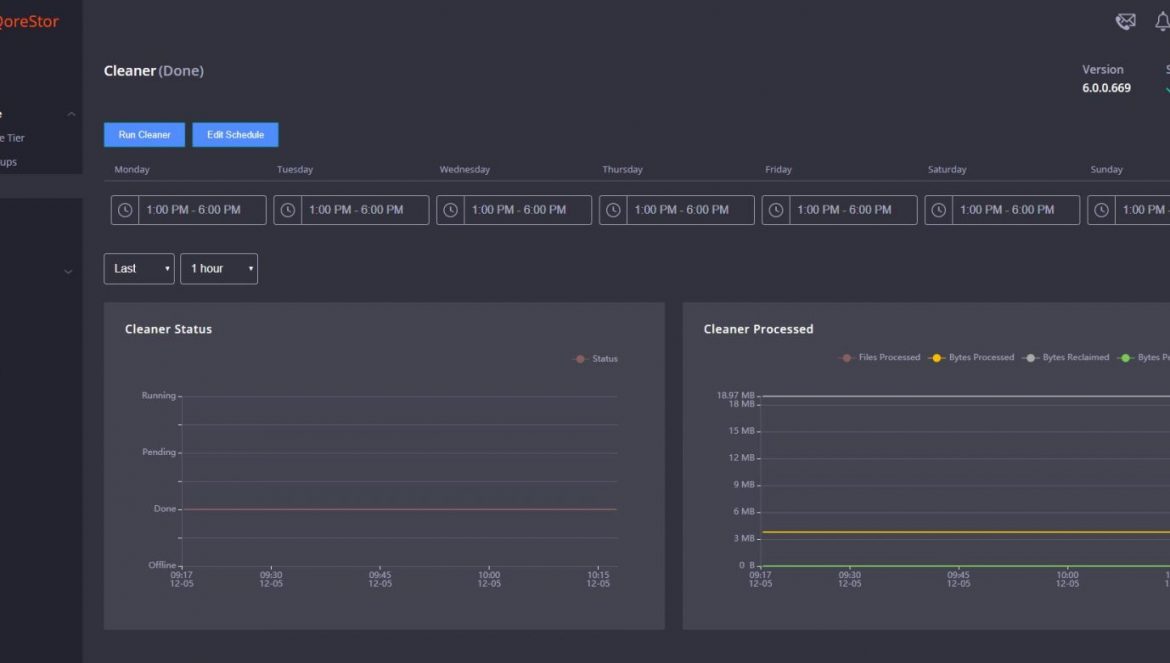
Task: Click the clock icon for Monday schedule
Action: [125, 210]
